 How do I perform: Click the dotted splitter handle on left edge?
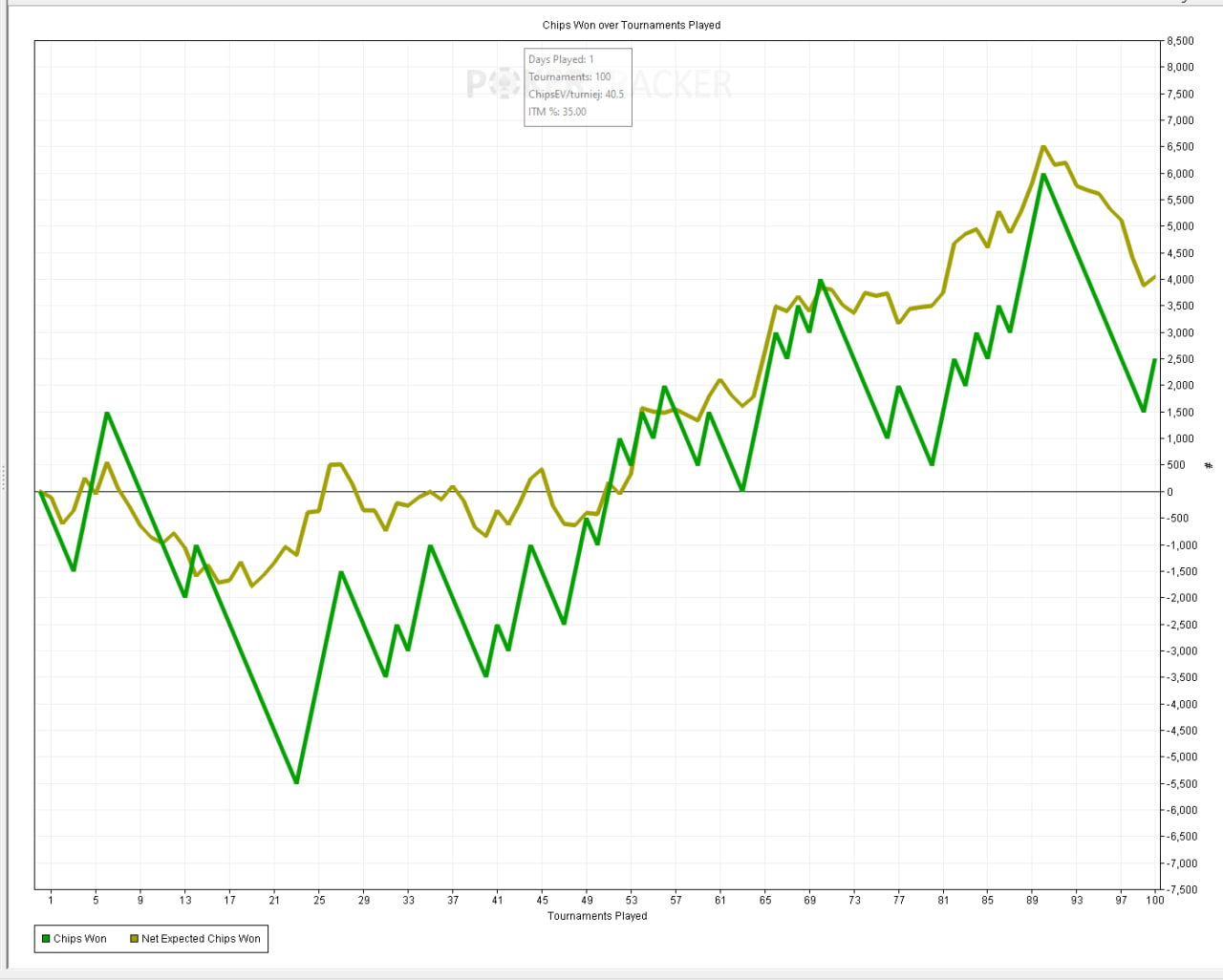click(x=4, y=478)
